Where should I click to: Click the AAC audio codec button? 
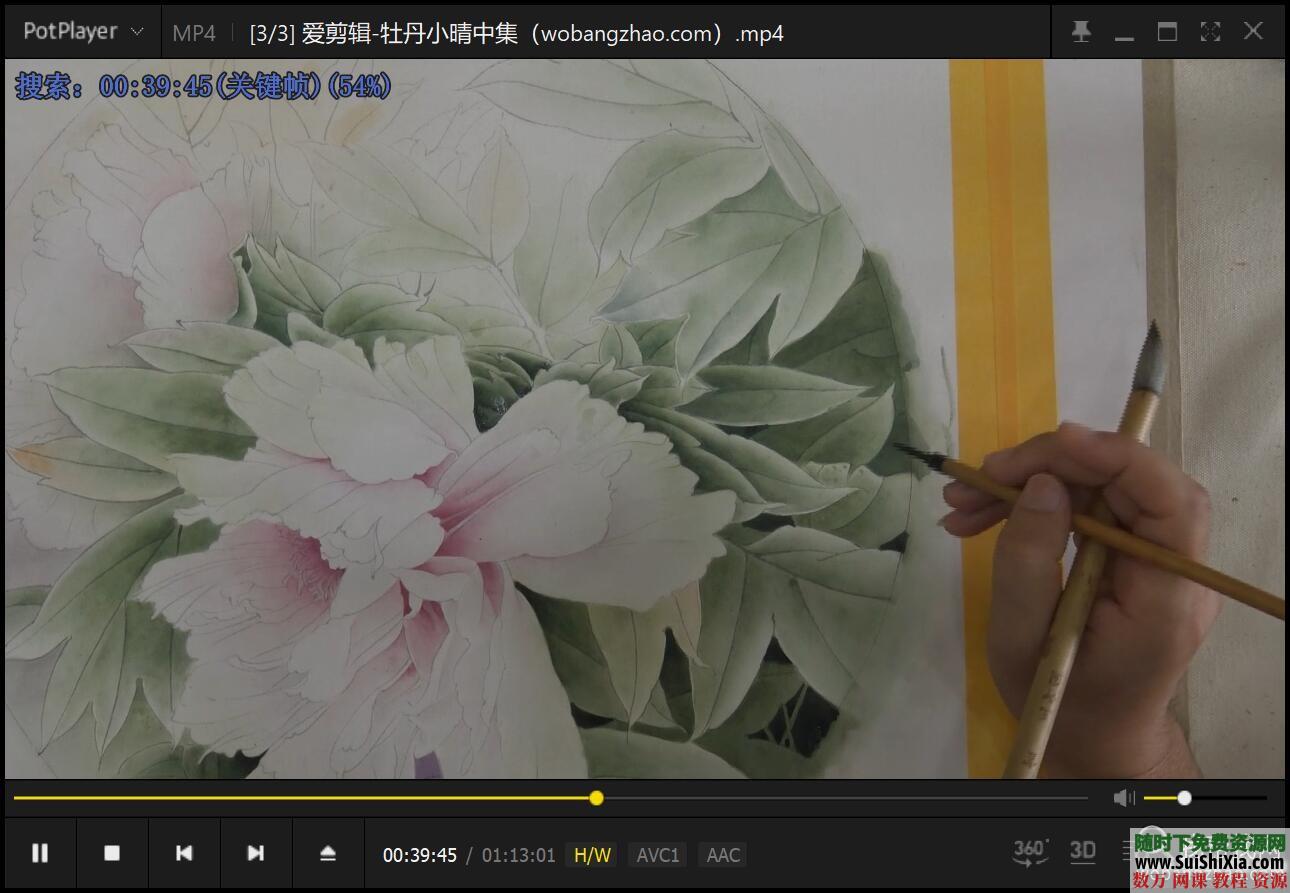click(x=722, y=854)
